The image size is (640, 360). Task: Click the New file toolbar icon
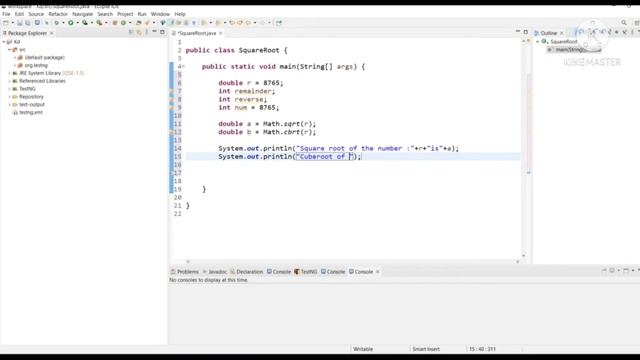pos(6,23)
